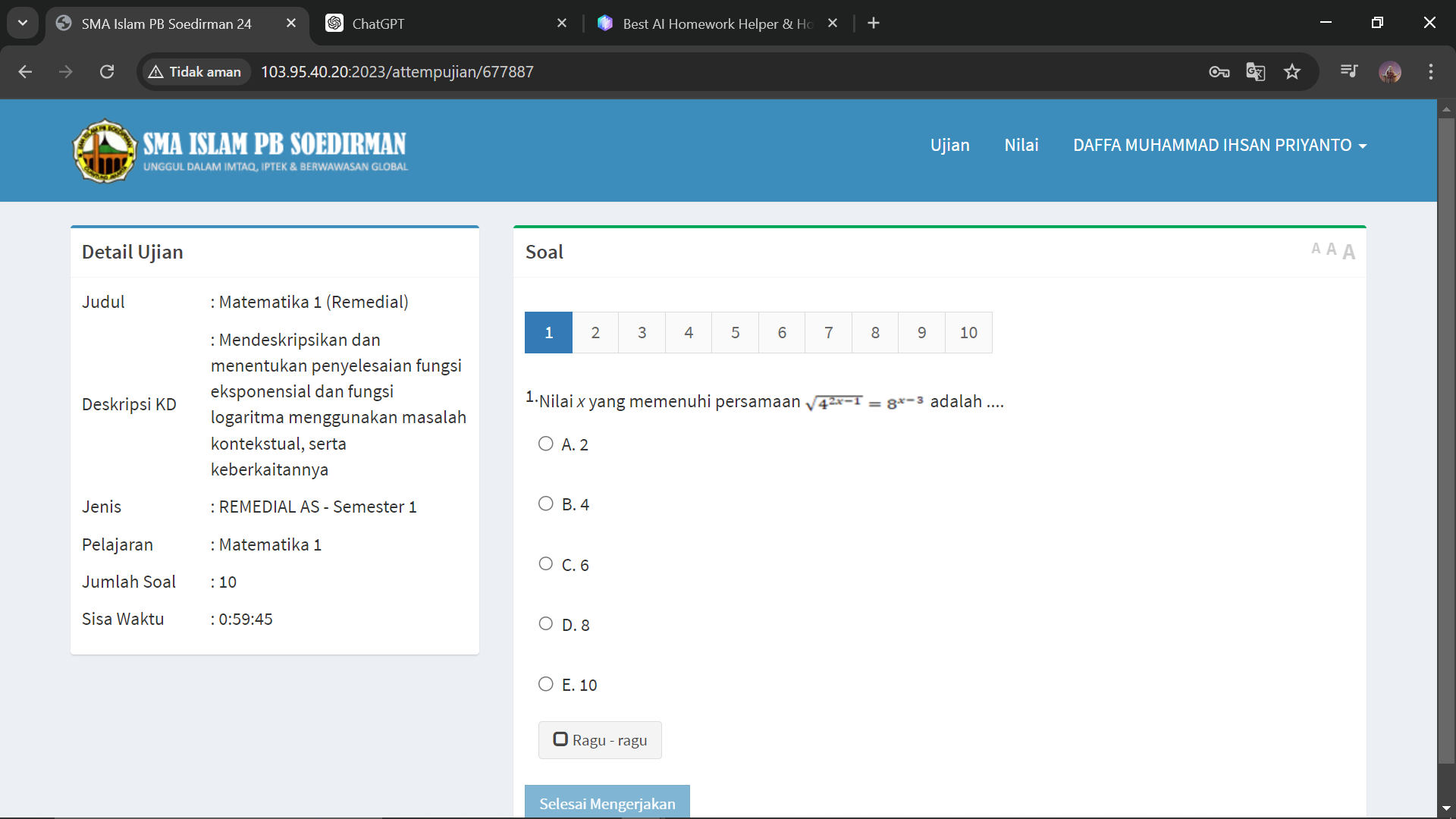
Task: Close the SMA Islam PB Soedirman tab
Action: pos(291,24)
